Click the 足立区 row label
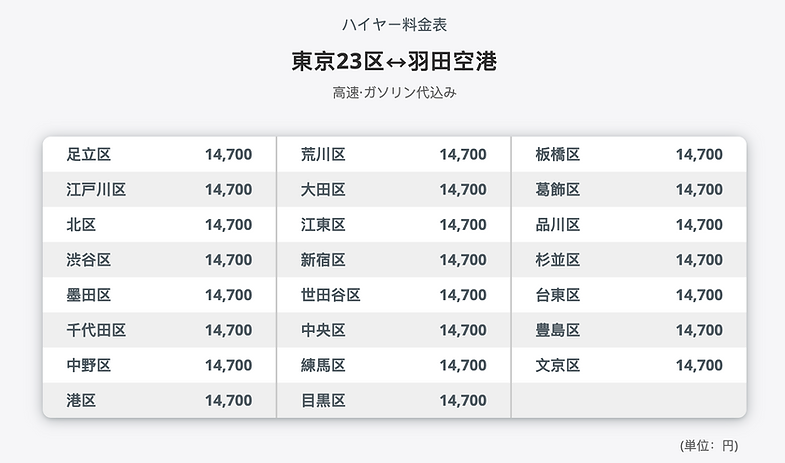This screenshot has width=785, height=463. click(88, 154)
